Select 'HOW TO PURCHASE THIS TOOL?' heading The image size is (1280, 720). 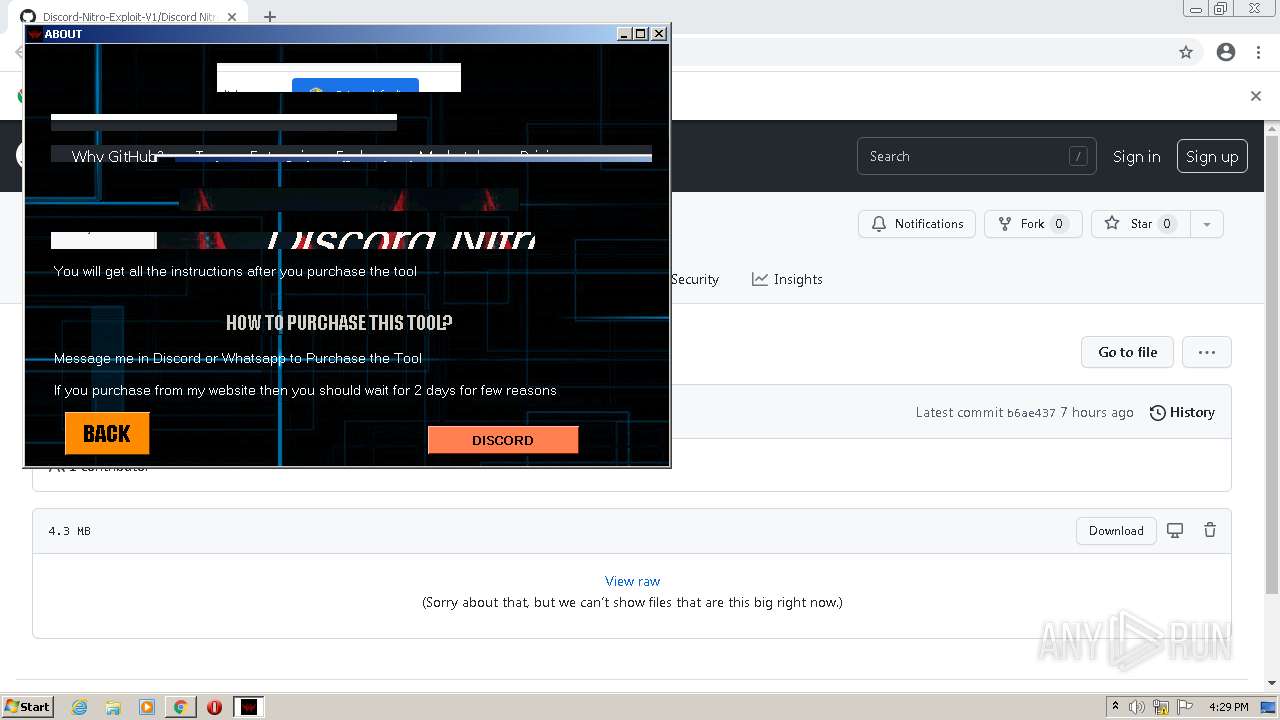point(339,322)
